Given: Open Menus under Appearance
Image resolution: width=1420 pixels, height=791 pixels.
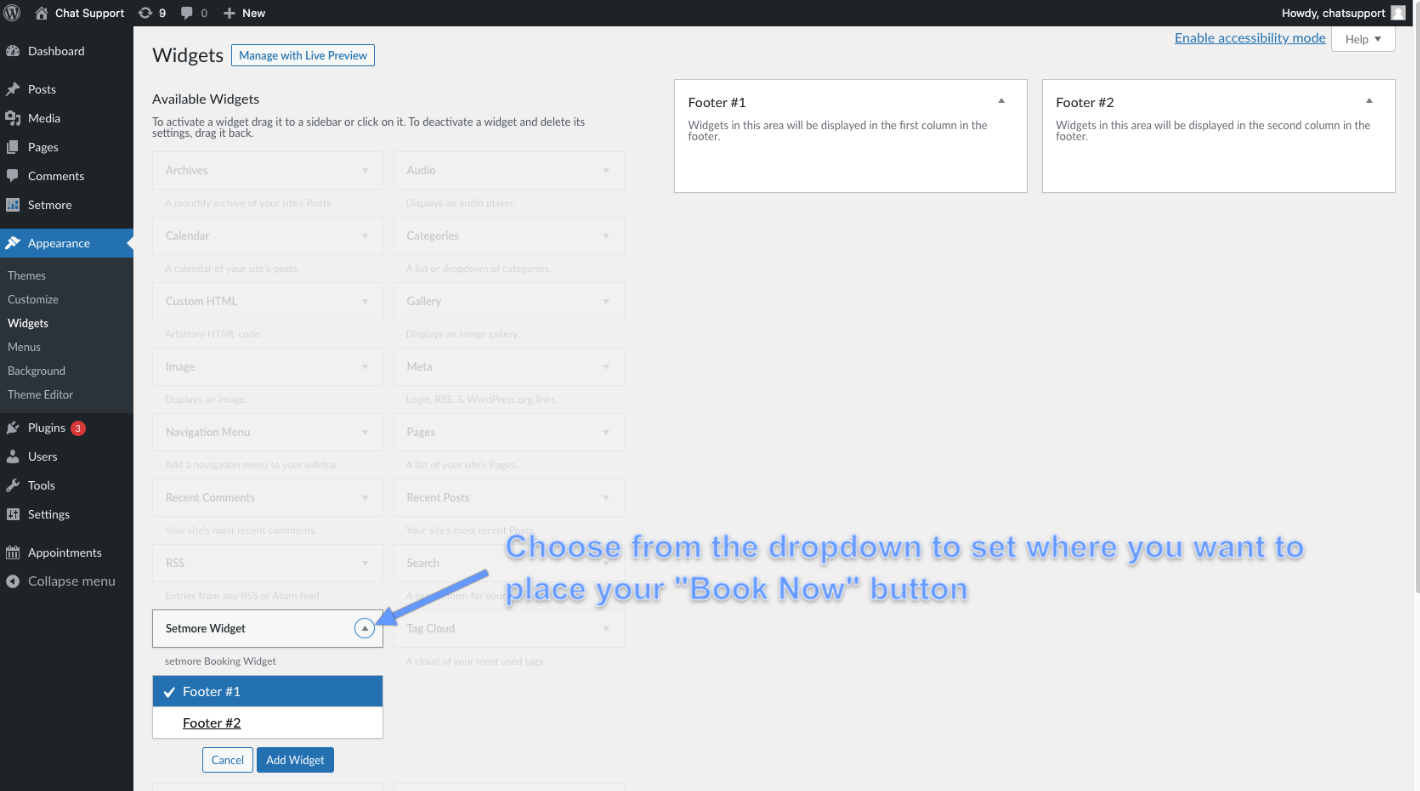Looking at the screenshot, I should 24,347.
